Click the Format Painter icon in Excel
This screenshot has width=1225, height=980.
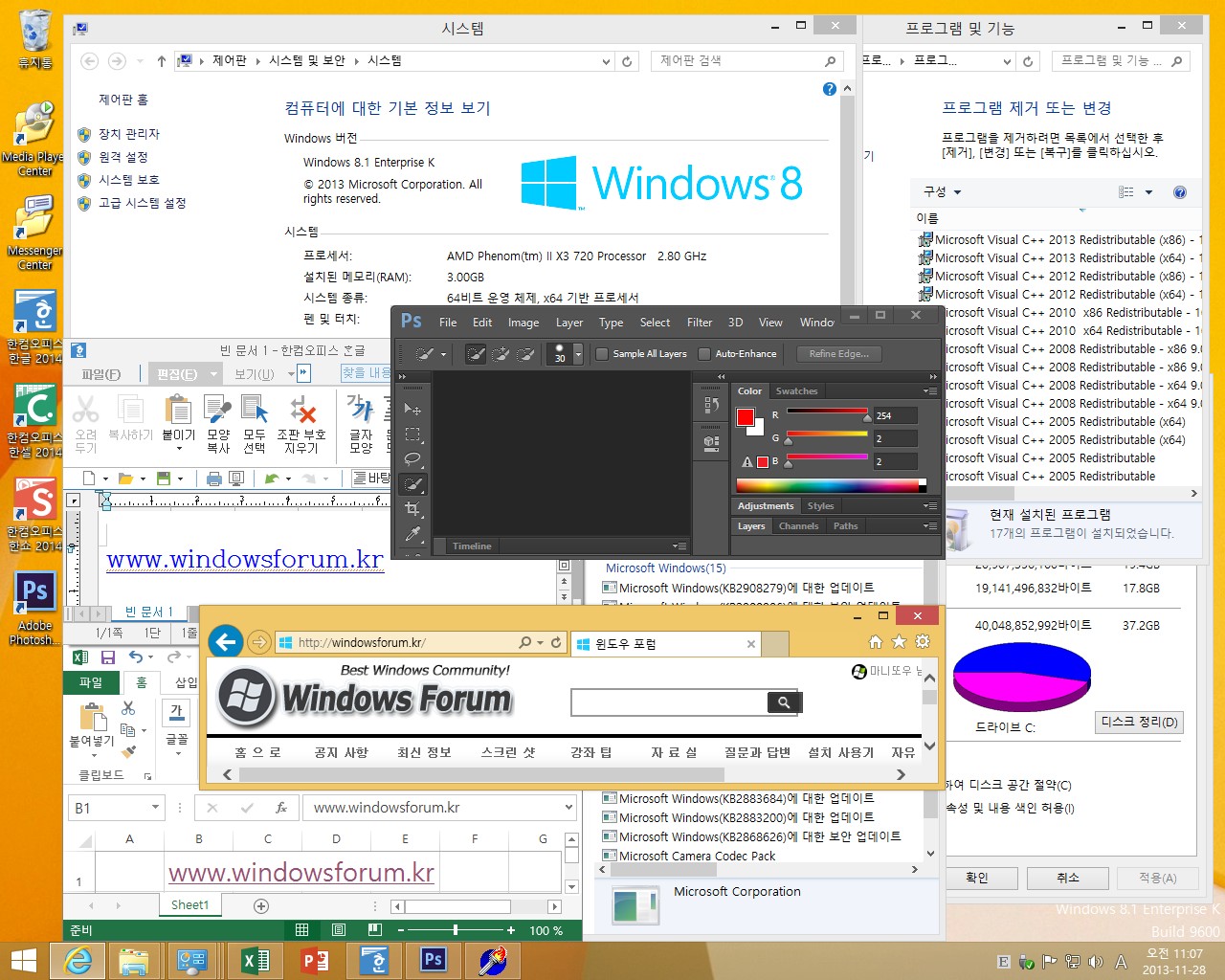[128, 750]
